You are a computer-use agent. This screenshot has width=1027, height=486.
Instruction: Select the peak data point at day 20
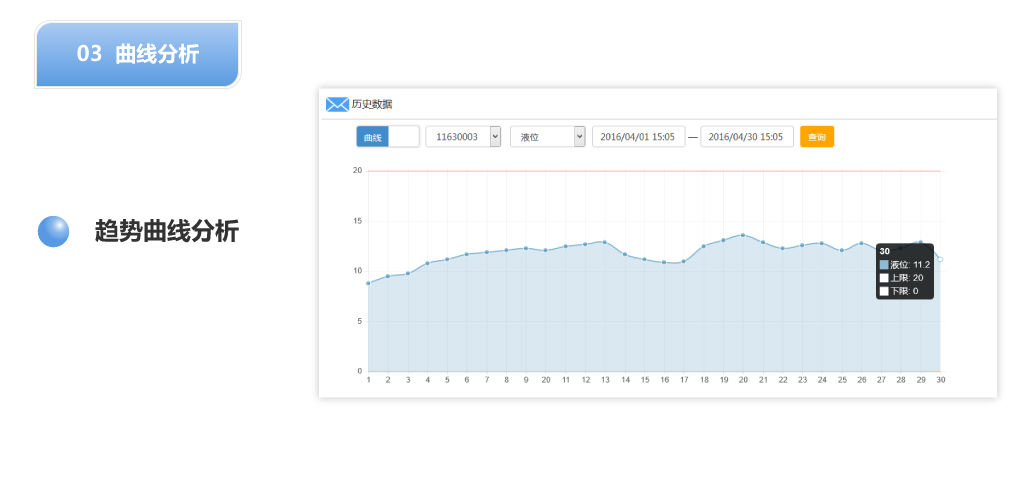[742, 235]
